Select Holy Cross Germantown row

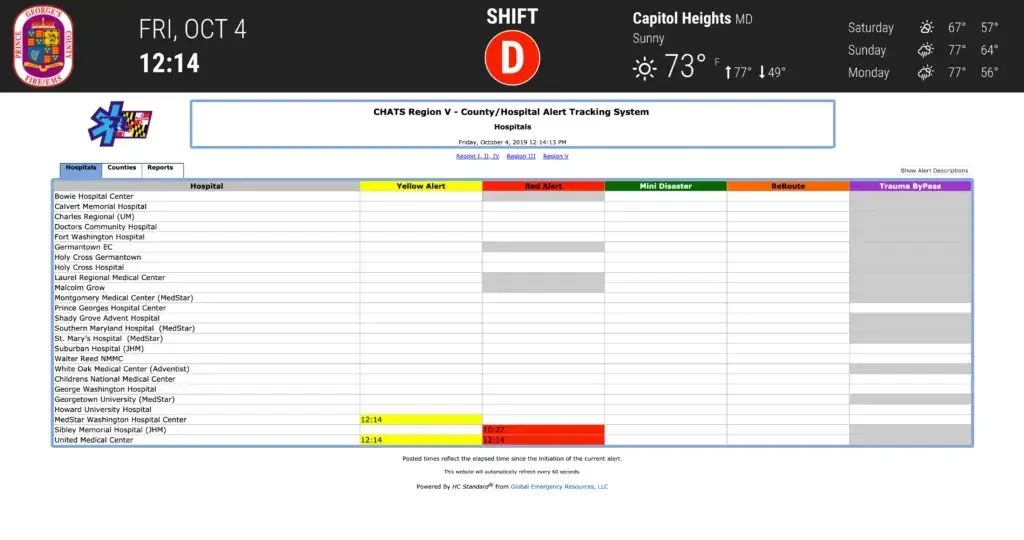pos(512,257)
